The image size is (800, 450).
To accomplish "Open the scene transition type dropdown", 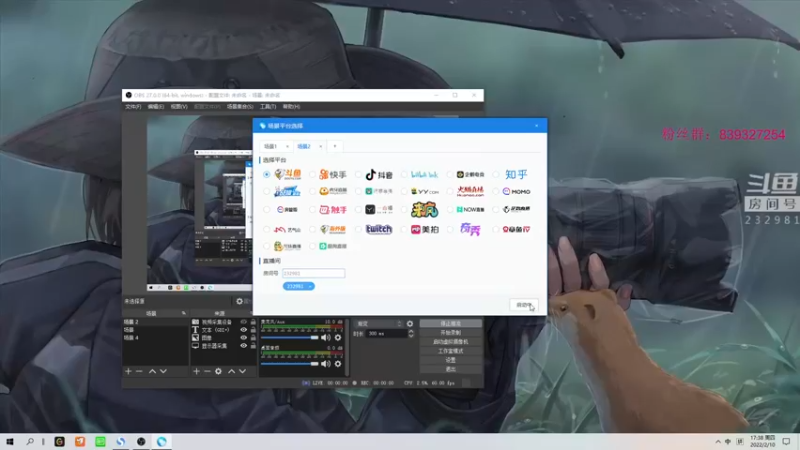I will [x=379, y=323].
